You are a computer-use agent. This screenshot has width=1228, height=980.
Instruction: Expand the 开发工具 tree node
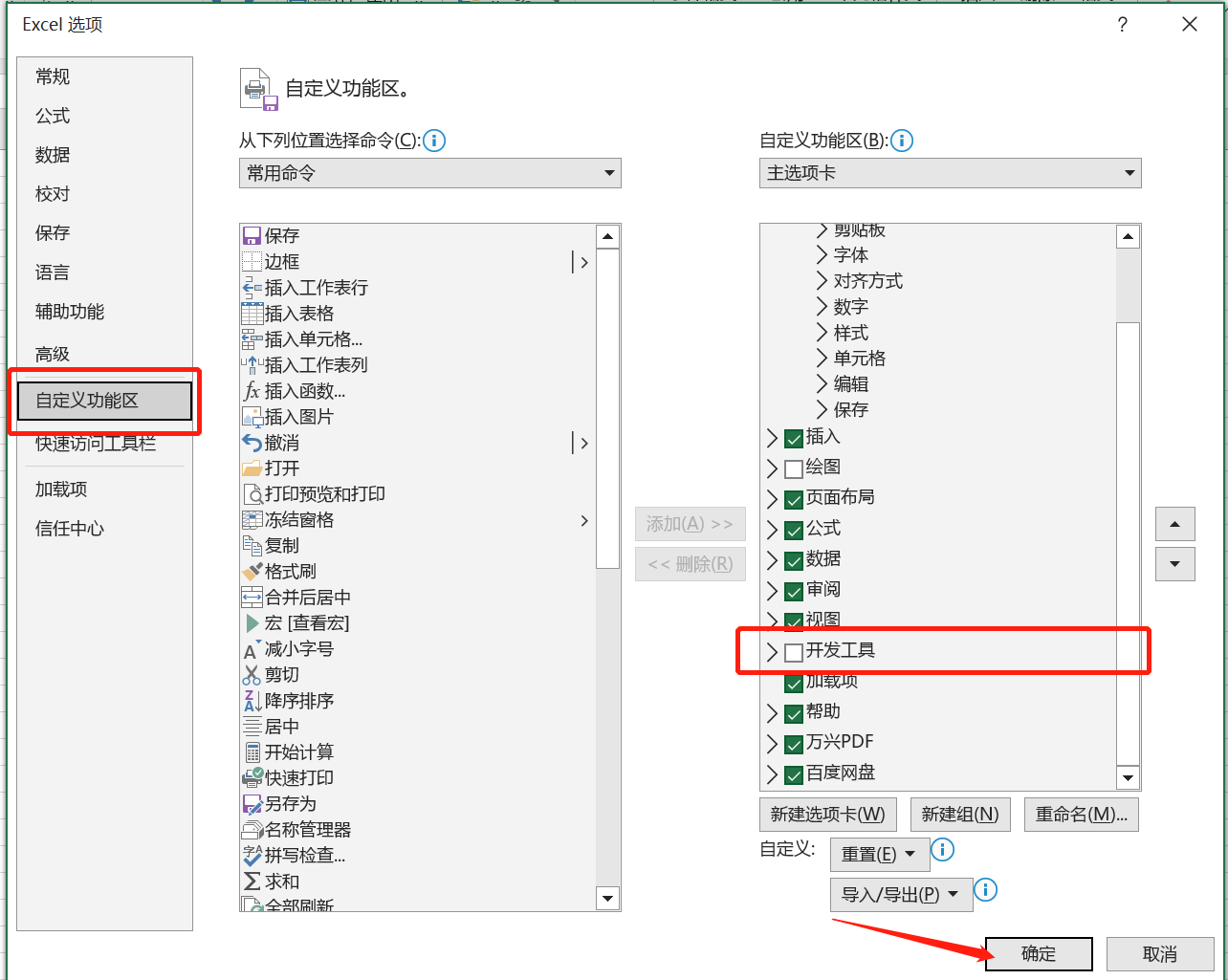click(773, 651)
